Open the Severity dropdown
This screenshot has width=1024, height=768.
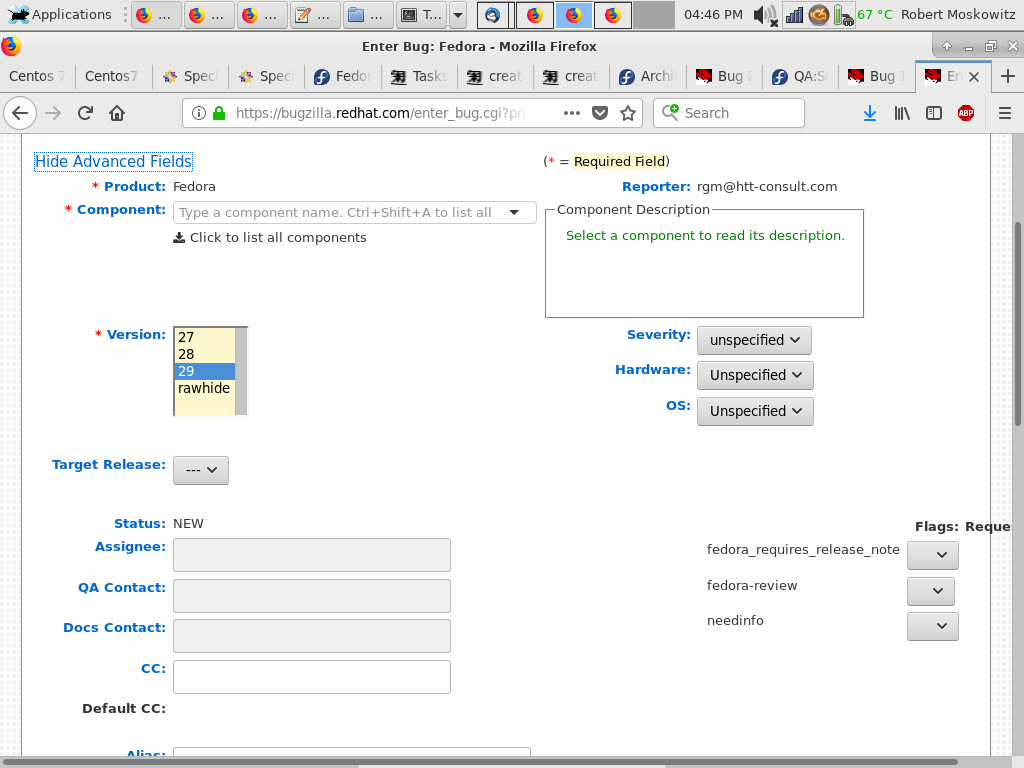(x=754, y=340)
